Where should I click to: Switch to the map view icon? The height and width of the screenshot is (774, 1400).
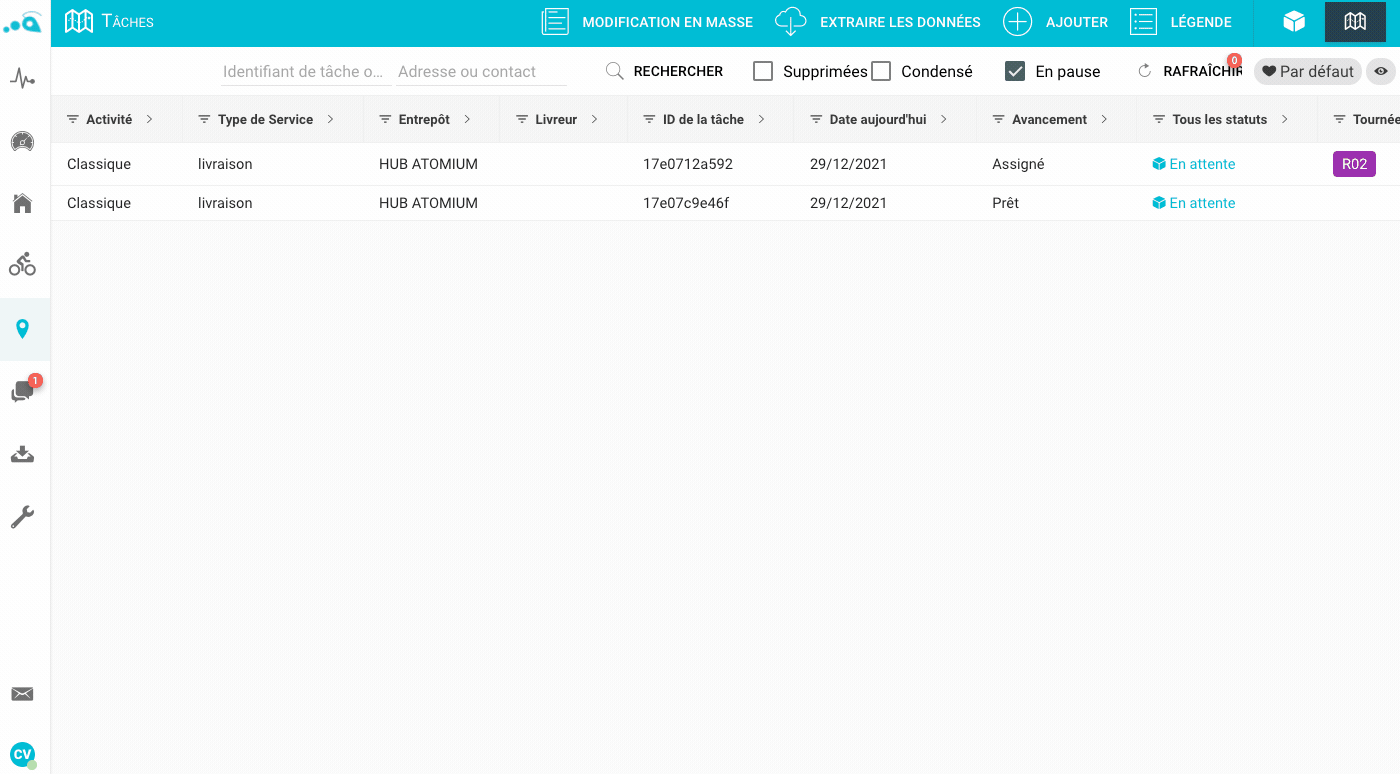[1355, 22]
